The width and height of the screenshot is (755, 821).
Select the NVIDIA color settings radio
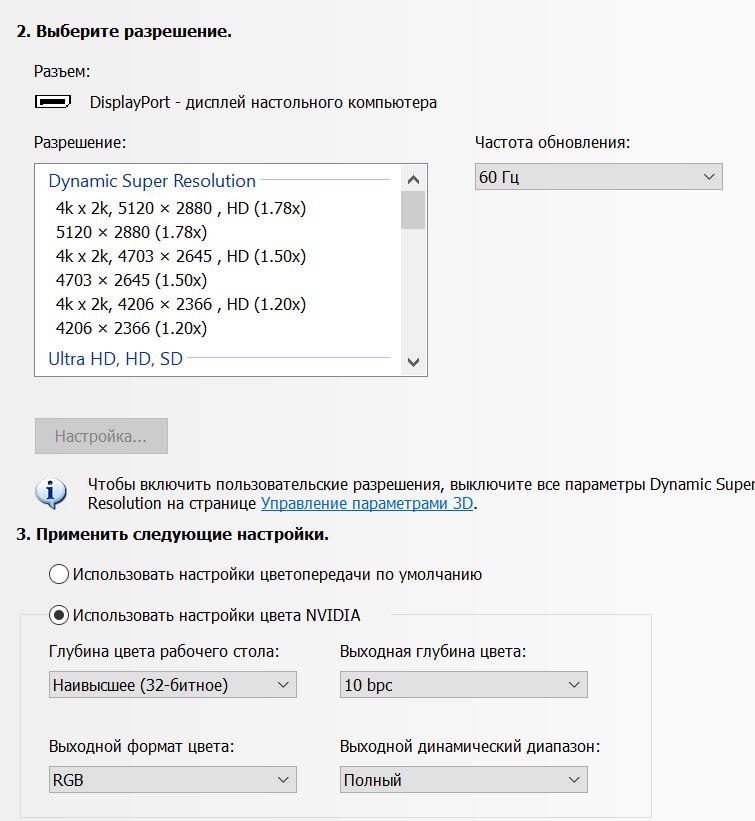(59, 615)
